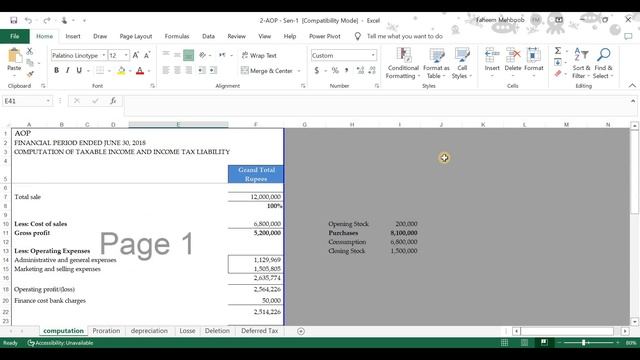
Task: Toggle italic formatting
Action: (x=68, y=70)
